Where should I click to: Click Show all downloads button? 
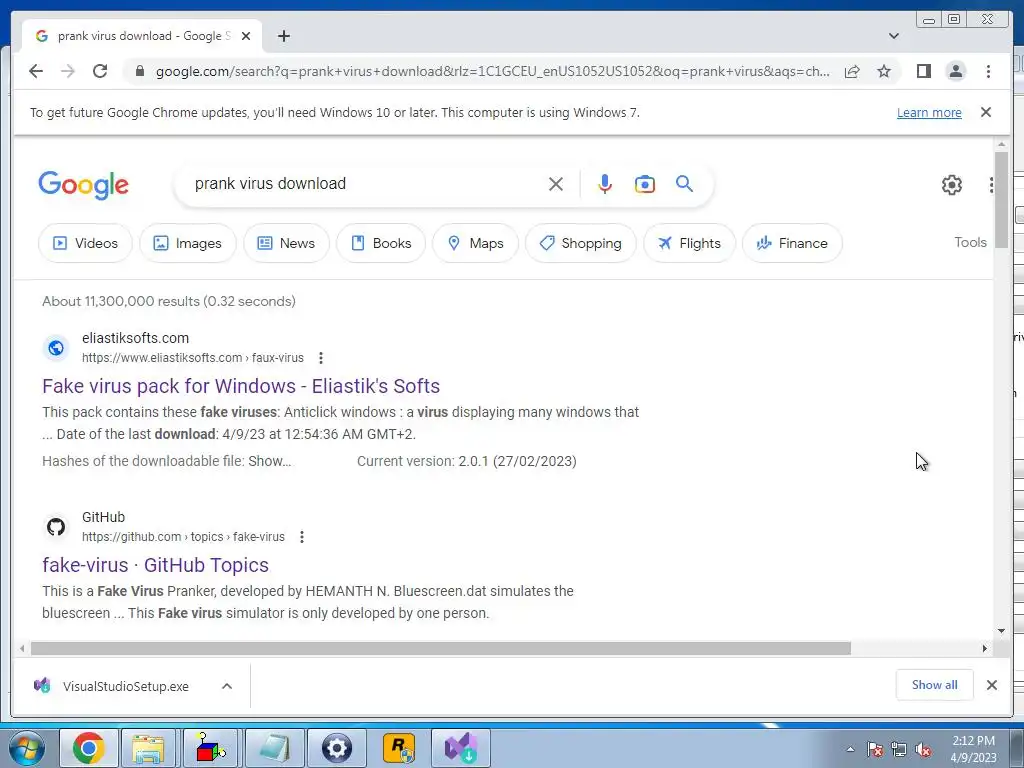(x=935, y=685)
